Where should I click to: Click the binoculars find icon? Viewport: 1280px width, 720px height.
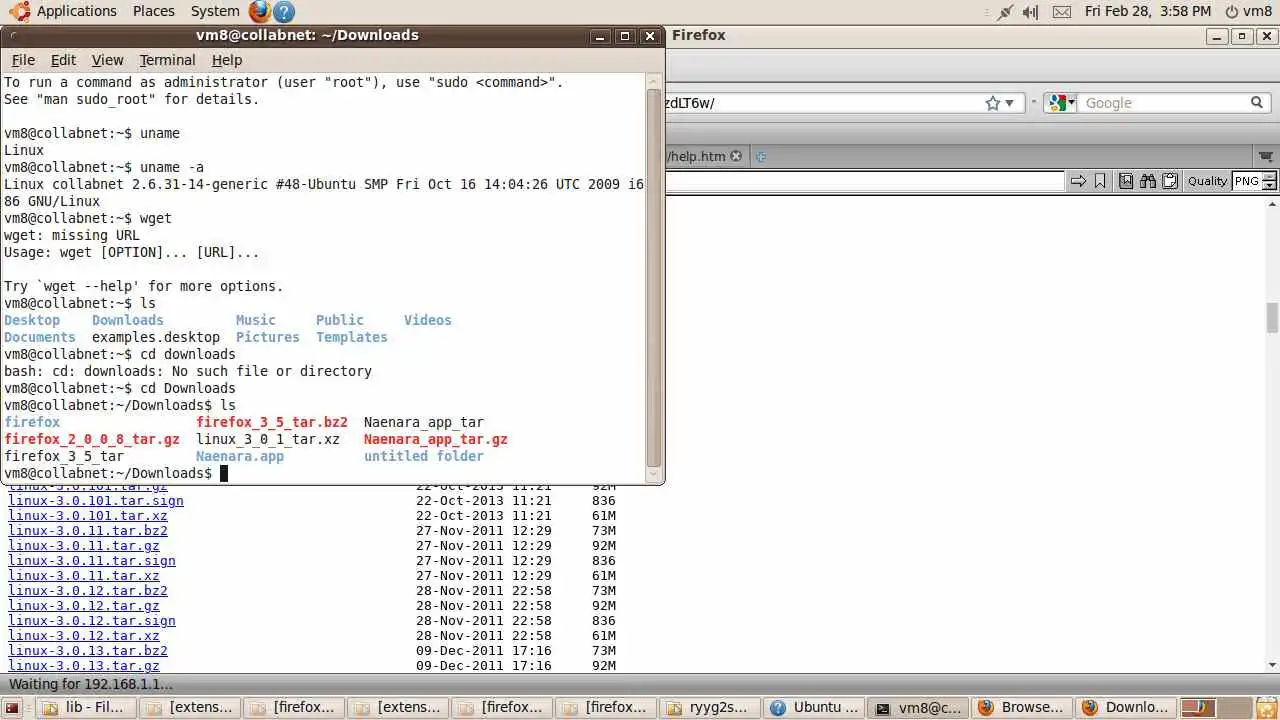[x=1147, y=181]
